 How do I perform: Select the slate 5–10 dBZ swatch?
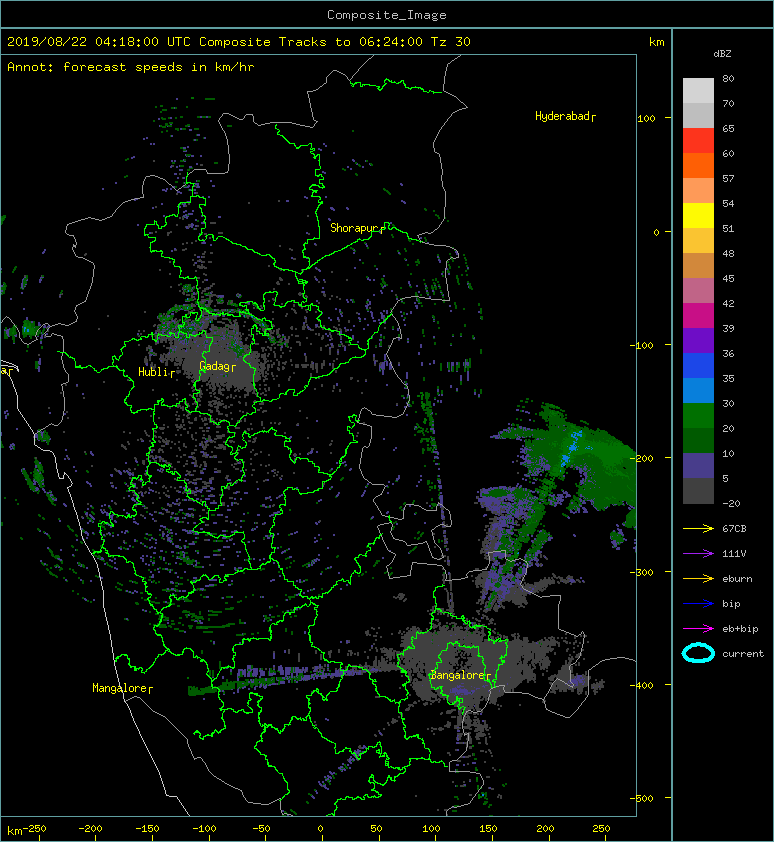(x=698, y=466)
